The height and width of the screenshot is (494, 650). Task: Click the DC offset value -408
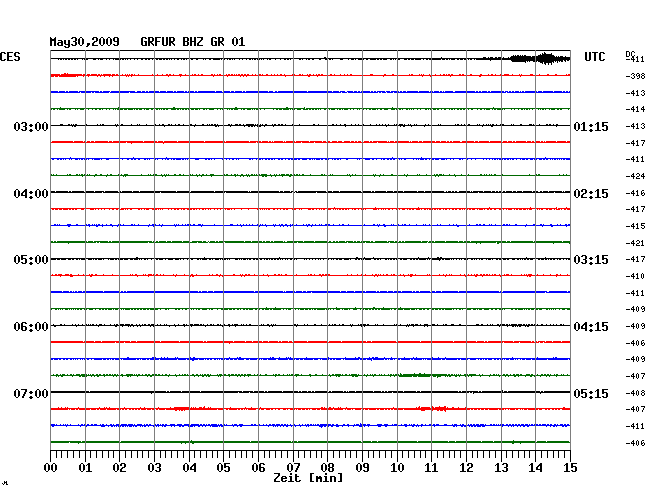[x=635, y=393]
